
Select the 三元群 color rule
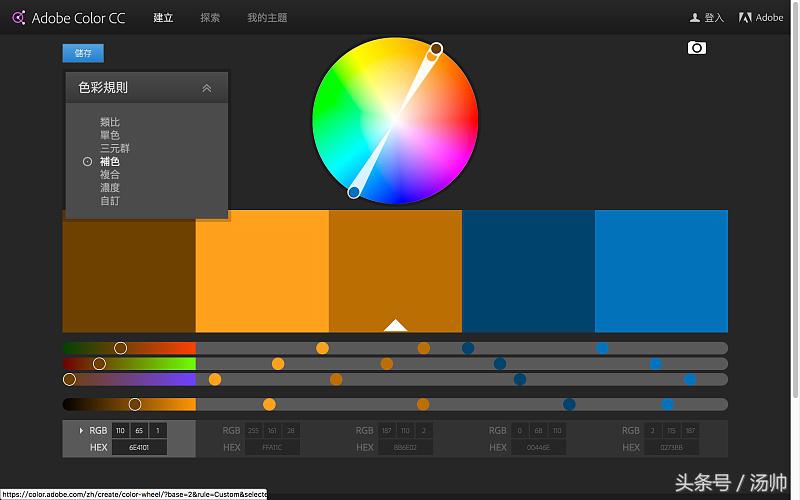click(x=115, y=148)
